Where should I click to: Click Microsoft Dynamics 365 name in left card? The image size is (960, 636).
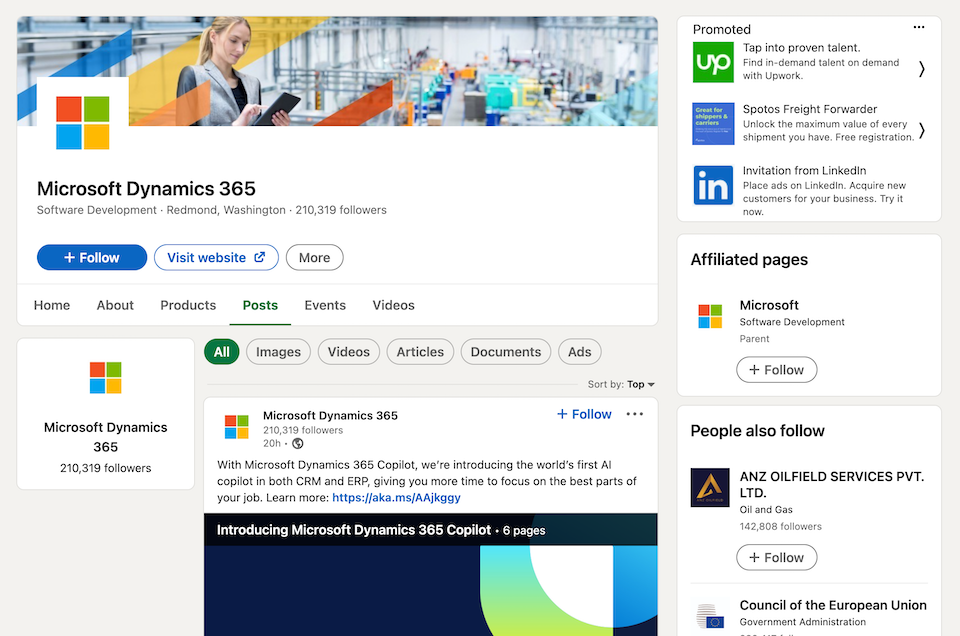tap(105, 436)
